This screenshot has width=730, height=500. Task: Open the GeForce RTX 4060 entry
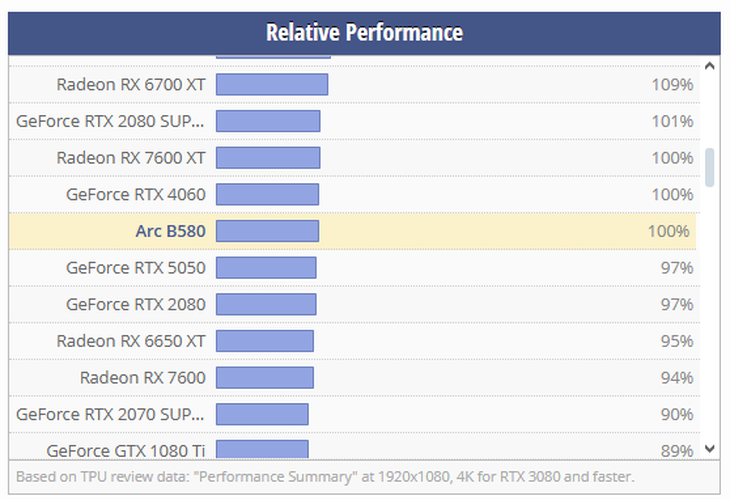(x=135, y=195)
